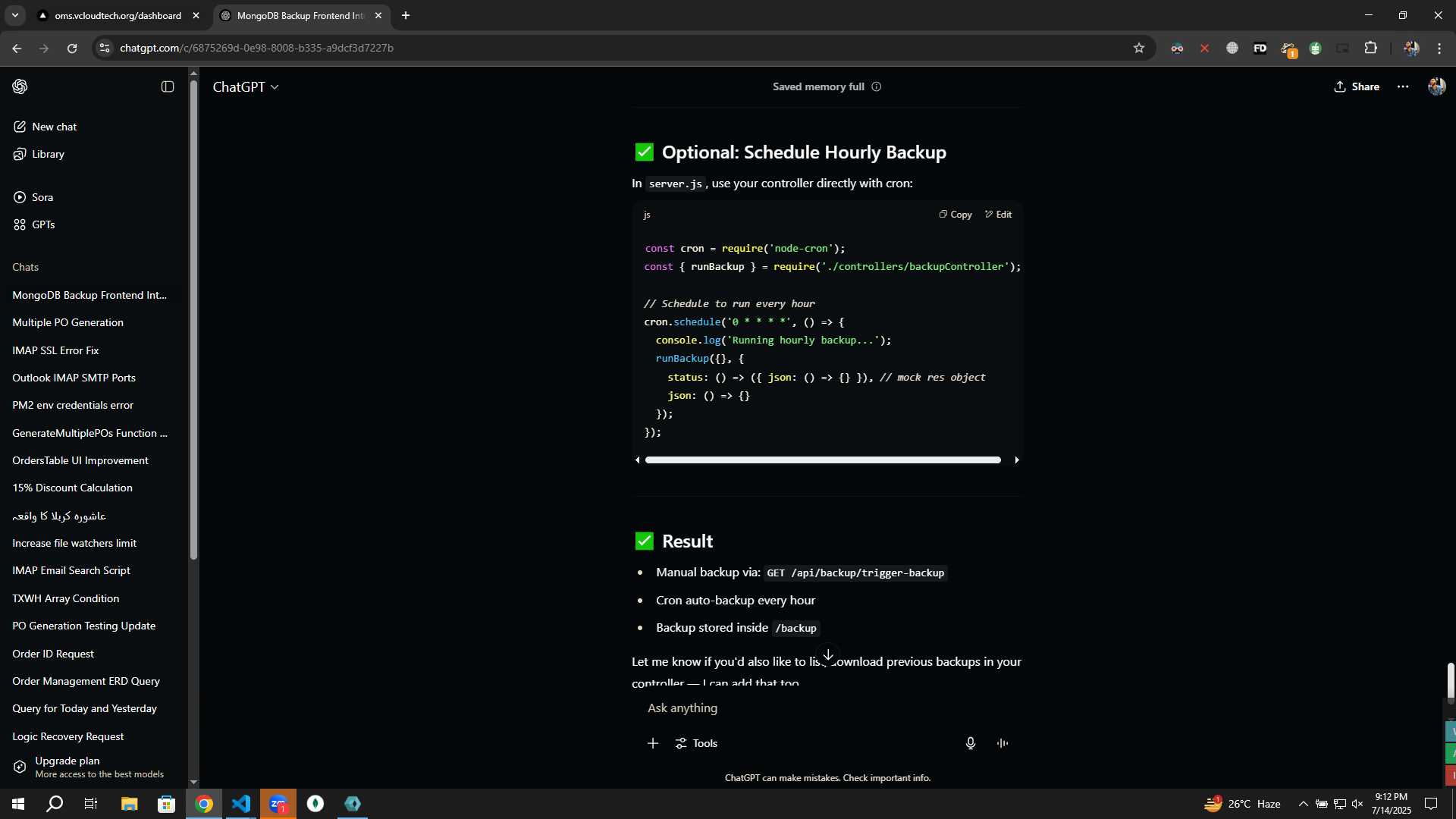Click the left arrow of the code scrollbar
1456x819 pixels.
[638, 460]
